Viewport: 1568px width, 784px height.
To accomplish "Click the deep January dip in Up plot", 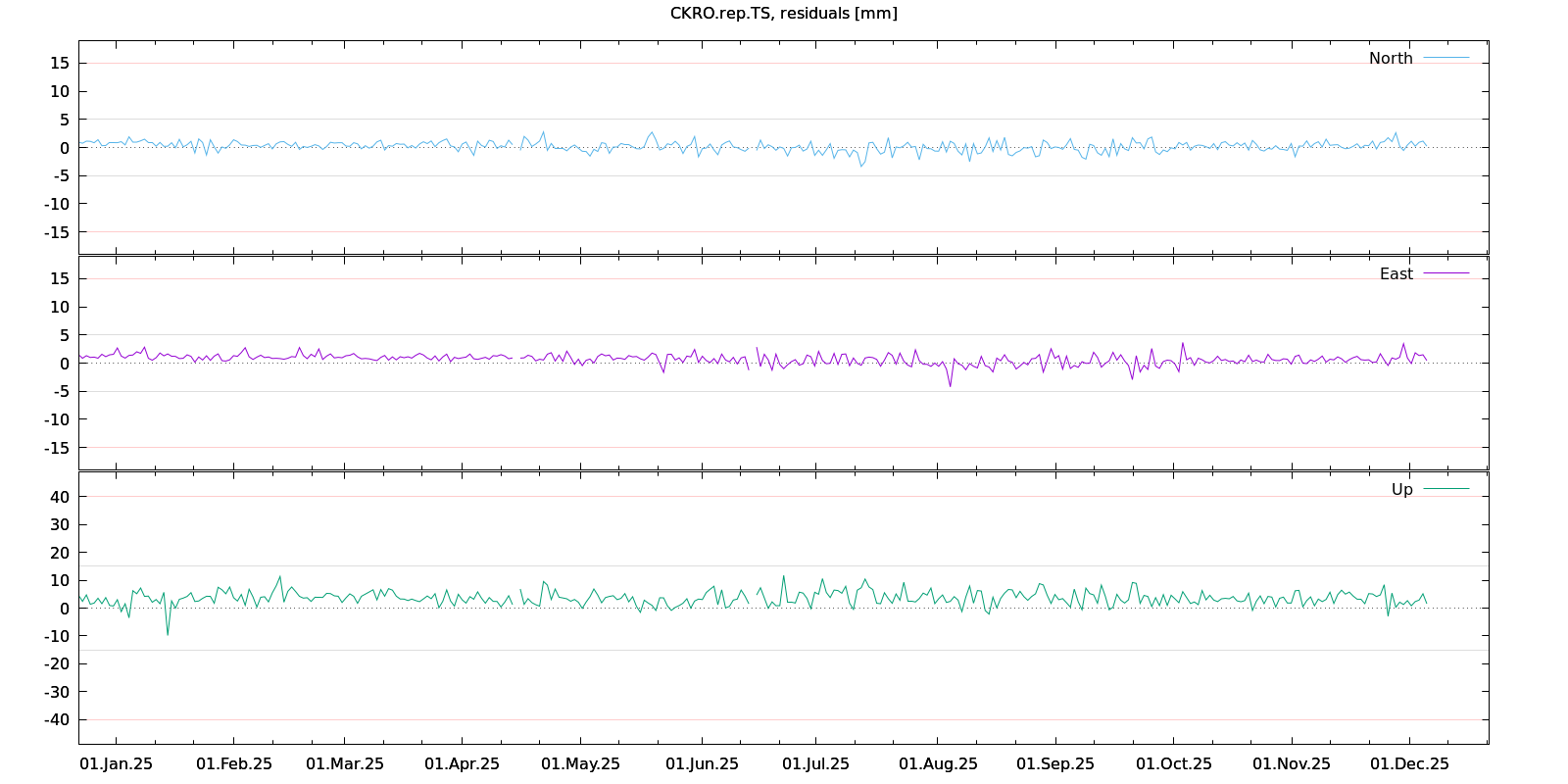I will point(167,633).
